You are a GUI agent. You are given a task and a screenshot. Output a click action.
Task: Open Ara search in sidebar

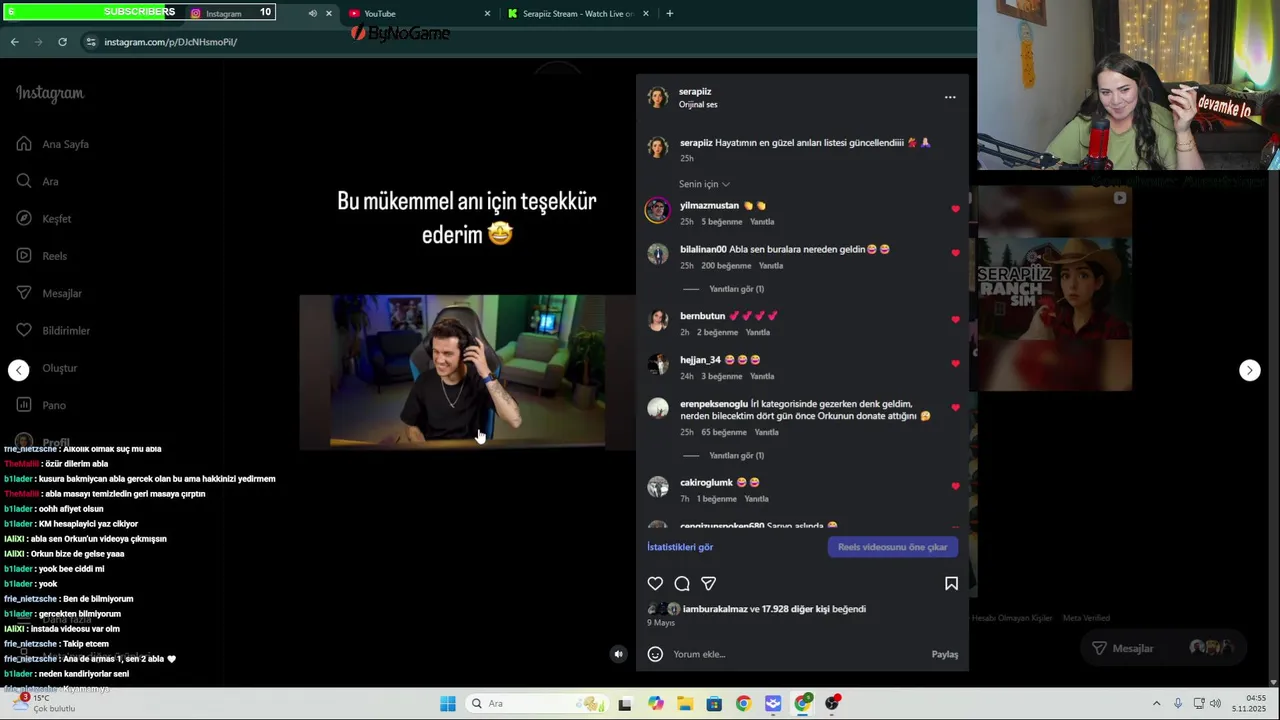(37, 181)
